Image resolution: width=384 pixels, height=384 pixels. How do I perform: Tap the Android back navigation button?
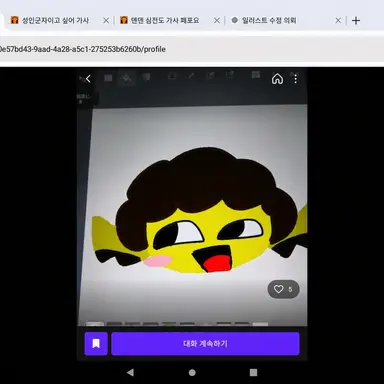130,372
